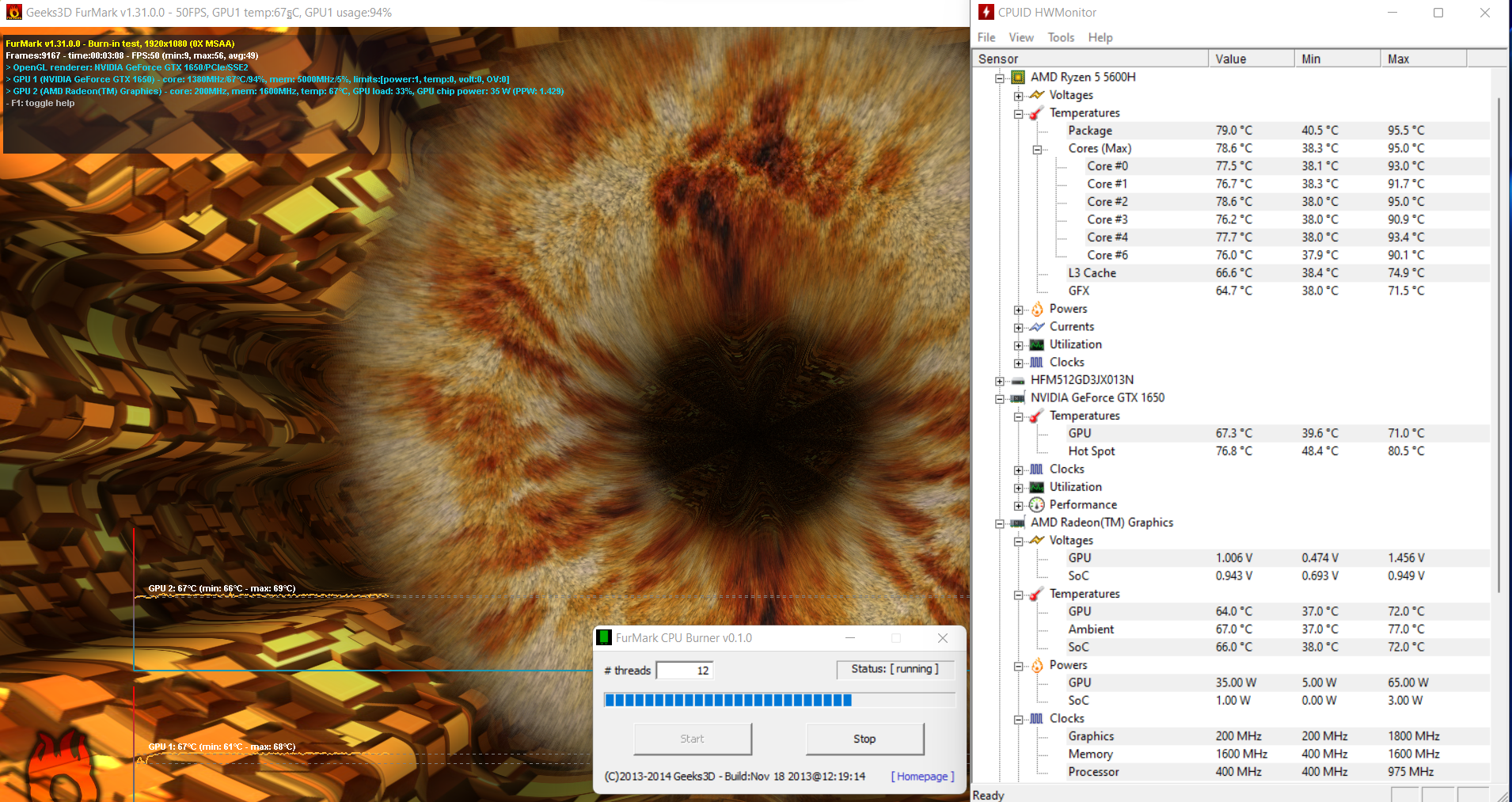The width and height of the screenshot is (1512, 802).
Task: Click the HWMonitor vertical scrollbar
Action: tap(1499, 344)
